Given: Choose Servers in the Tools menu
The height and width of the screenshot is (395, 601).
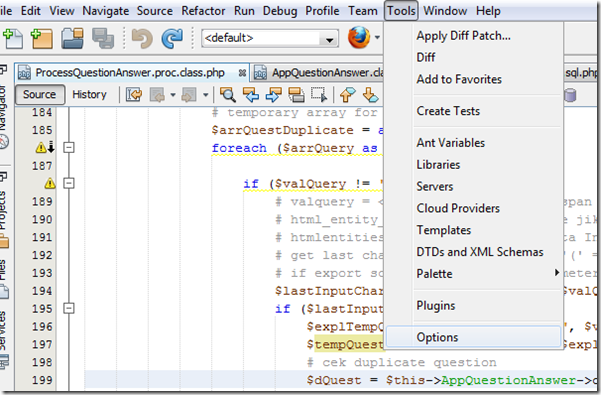Looking at the screenshot, I should (x=474, y=186).
